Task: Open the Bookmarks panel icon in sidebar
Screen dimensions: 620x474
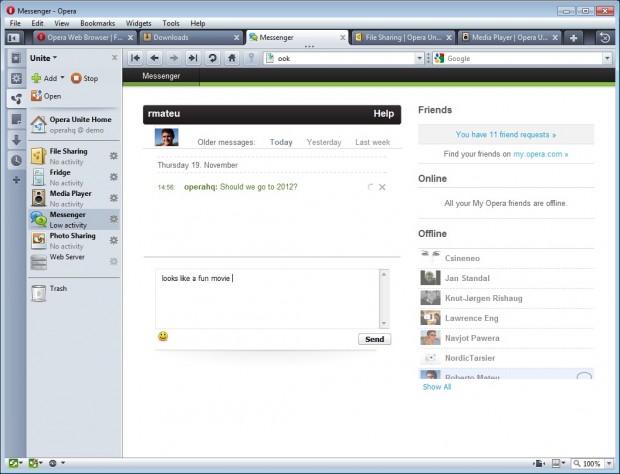Action: tap(16, 58)
